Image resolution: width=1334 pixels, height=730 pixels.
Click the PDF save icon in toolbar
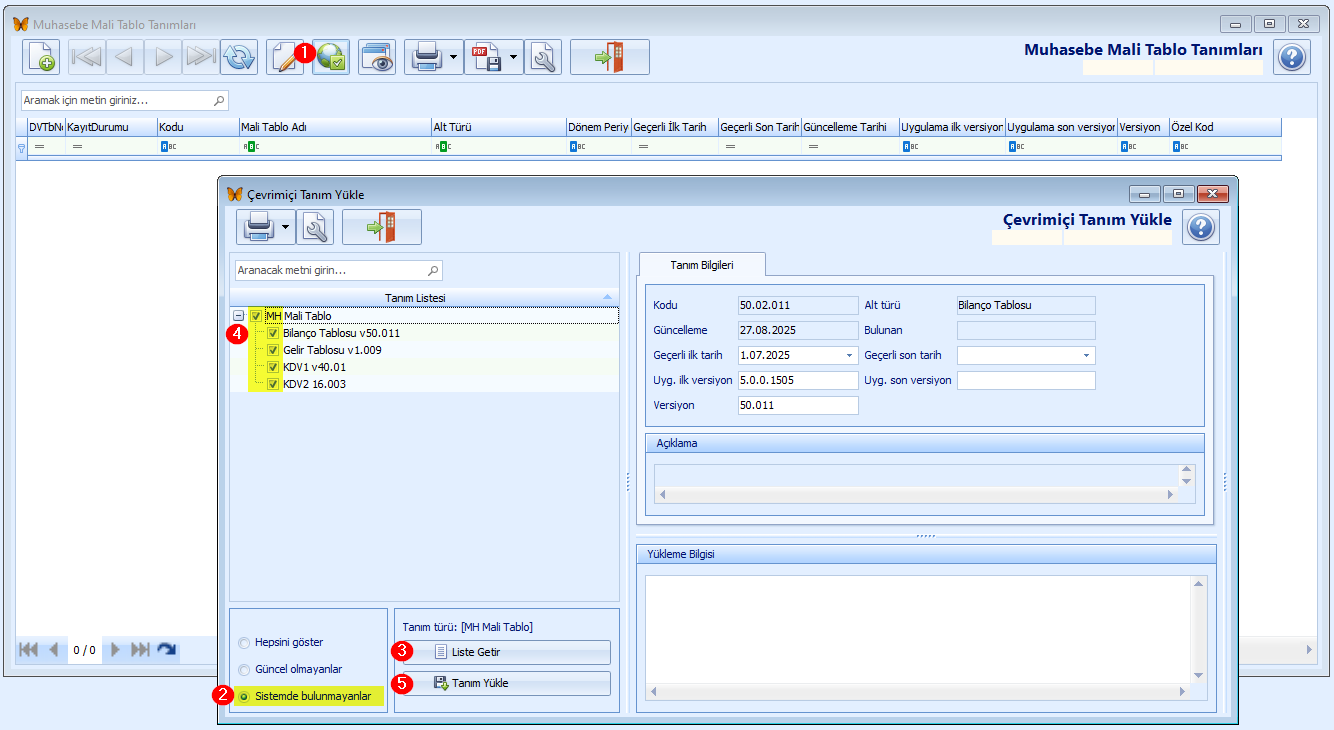487,58
